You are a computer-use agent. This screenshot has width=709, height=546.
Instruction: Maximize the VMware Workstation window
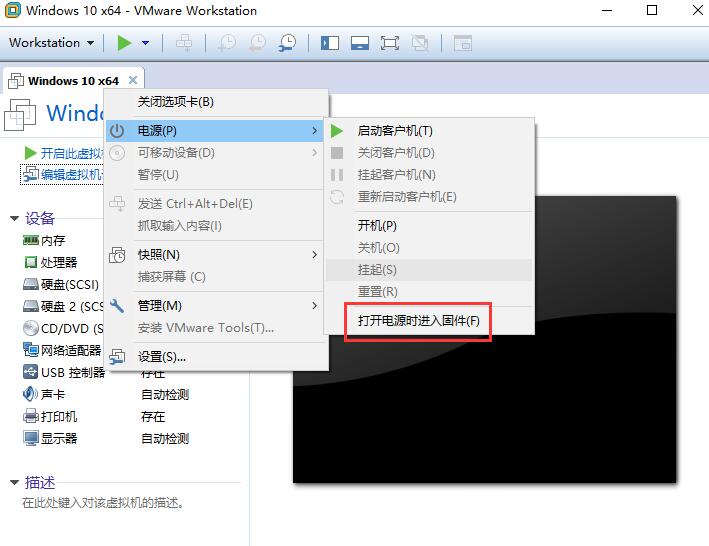652,10
